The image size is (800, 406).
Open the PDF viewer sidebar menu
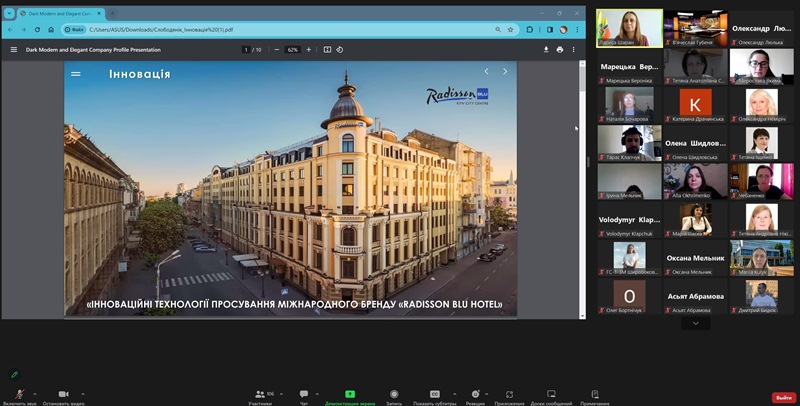click(14, 49)
